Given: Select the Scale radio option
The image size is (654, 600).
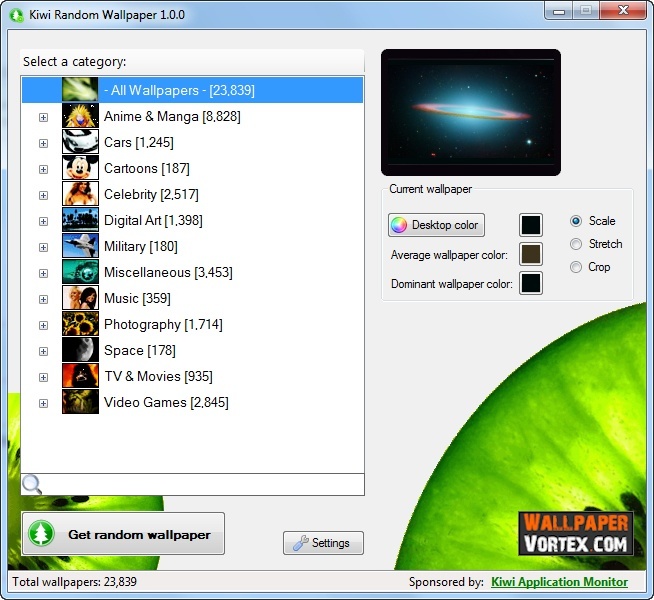Looking at the screenshot, I should point(576,221).
